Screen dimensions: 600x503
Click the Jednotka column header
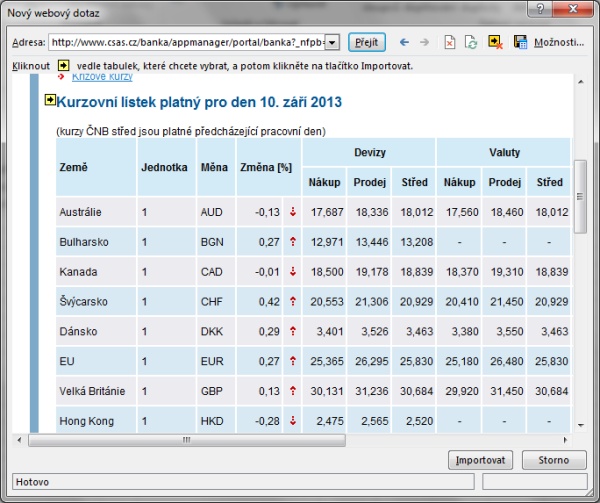[x=164, y=167]
